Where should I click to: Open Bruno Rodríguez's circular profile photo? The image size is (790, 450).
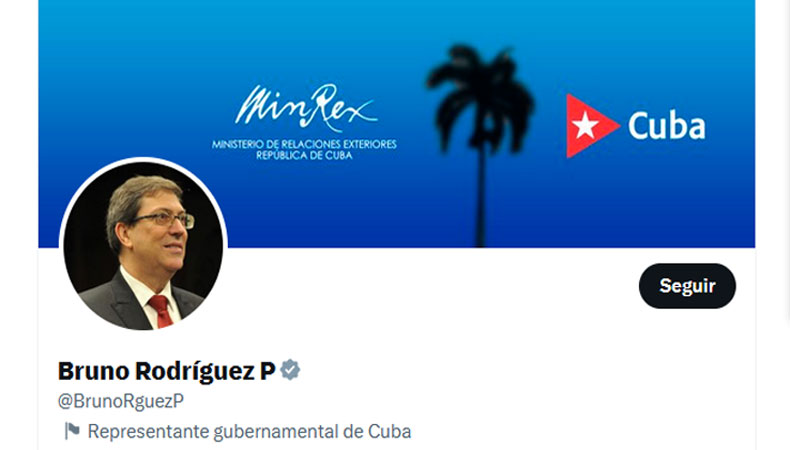(x=143, y=245)
